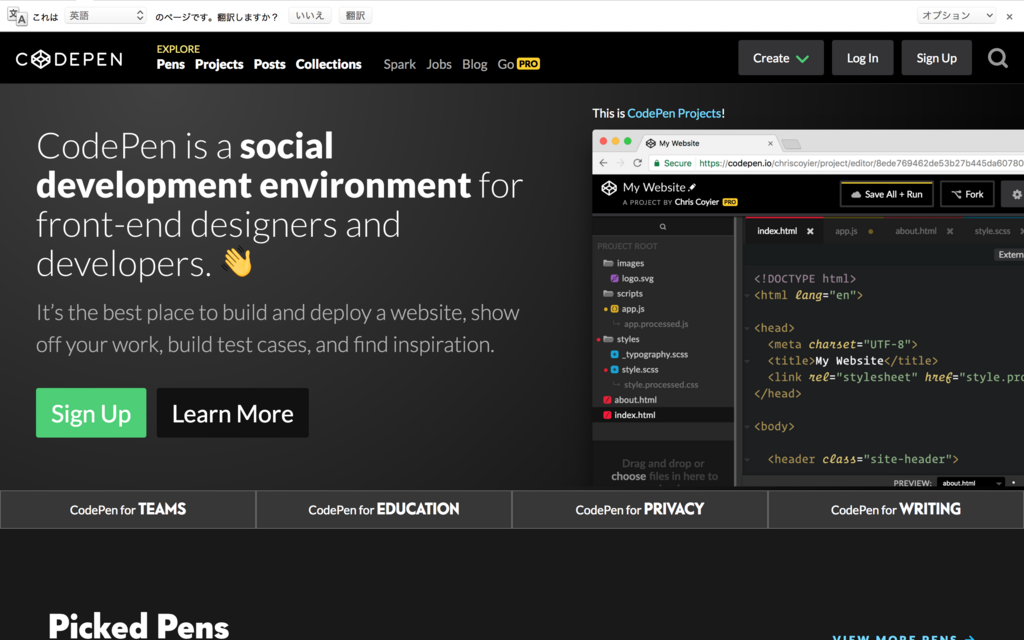Click the forward arrow in embedded browser
The image size is (1024, 640).
(x=620, y=163)
